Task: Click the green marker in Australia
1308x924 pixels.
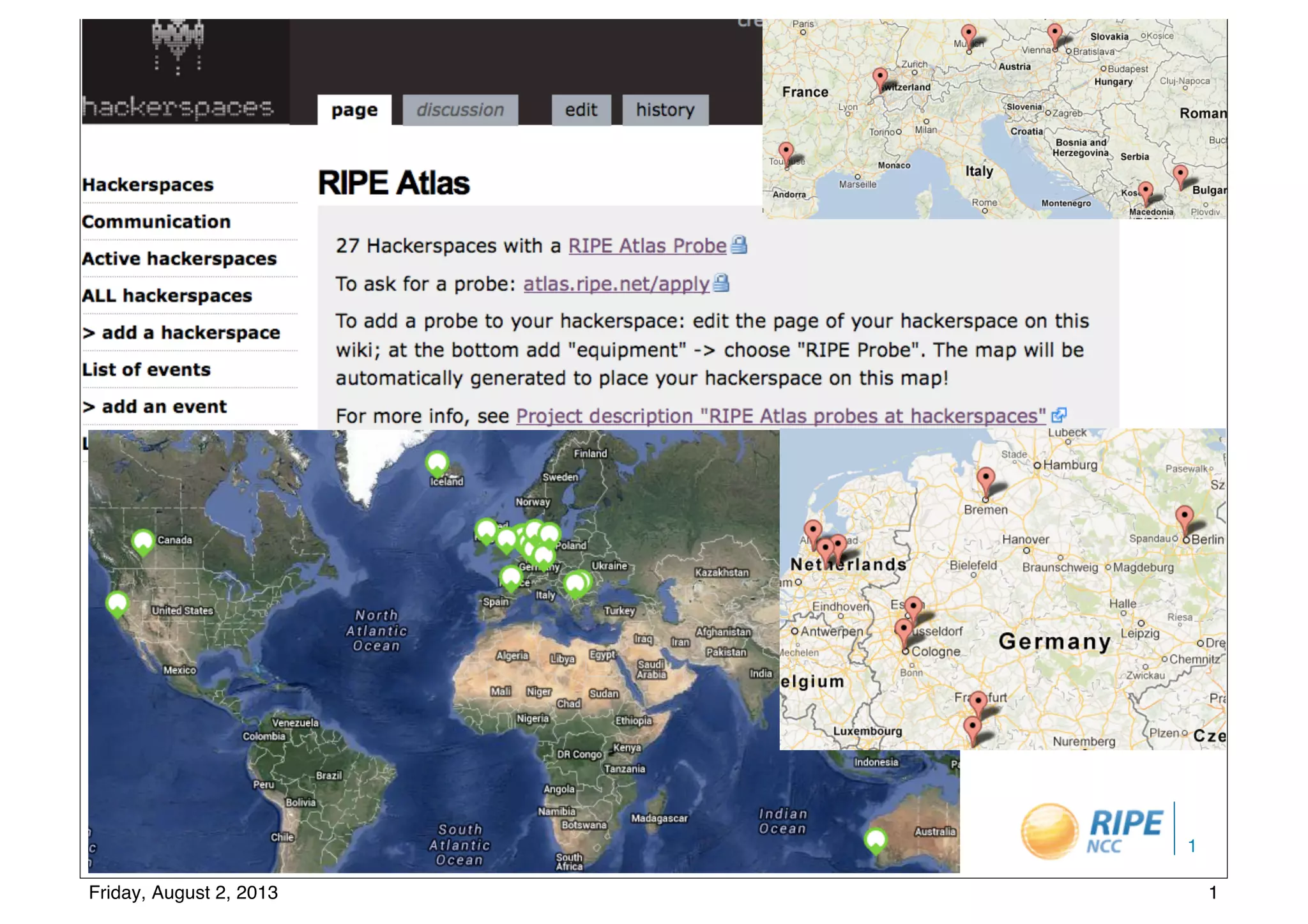Action: (876, 840)
